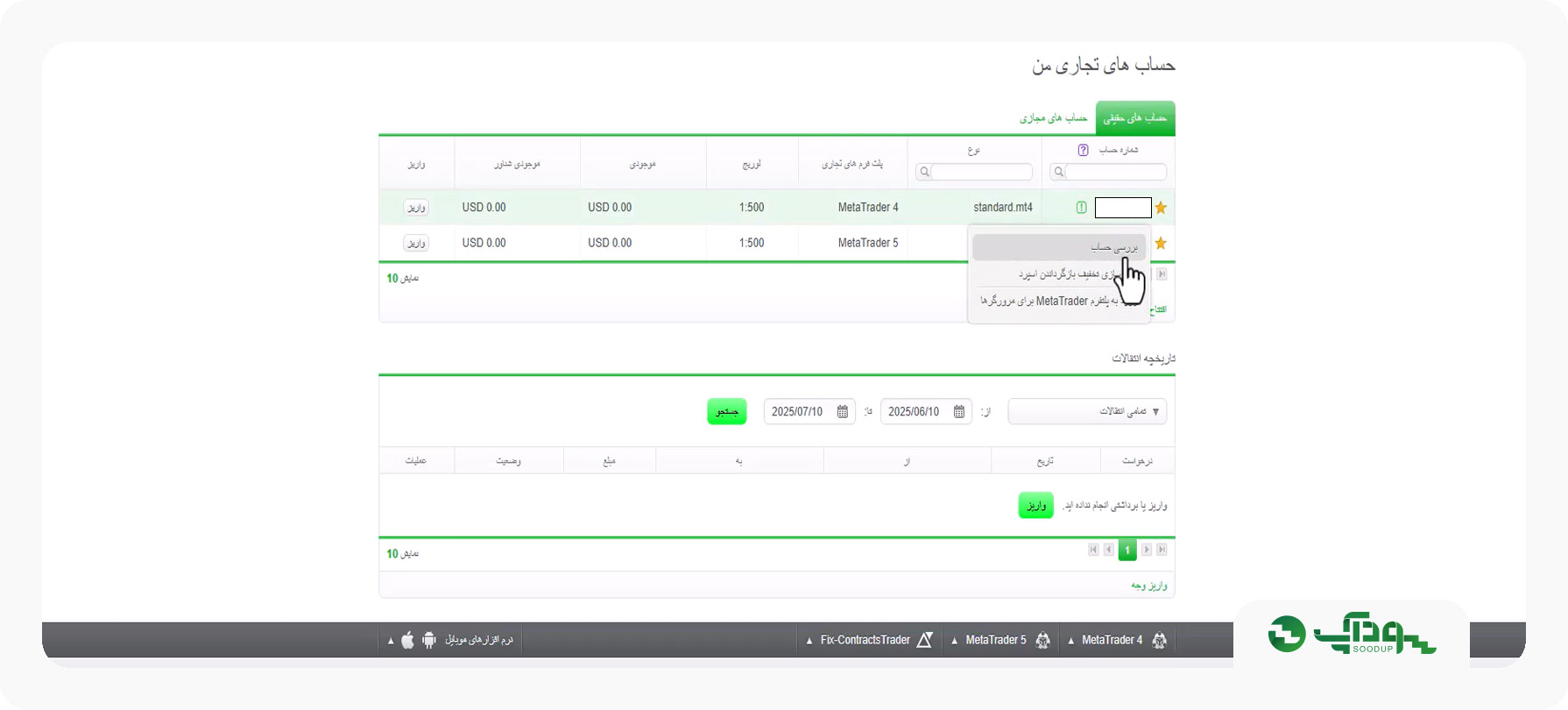Select the account review (بررسی حساب) menu item
The width and height of the screenshot is (1568, 710).
click(1058, 248)
